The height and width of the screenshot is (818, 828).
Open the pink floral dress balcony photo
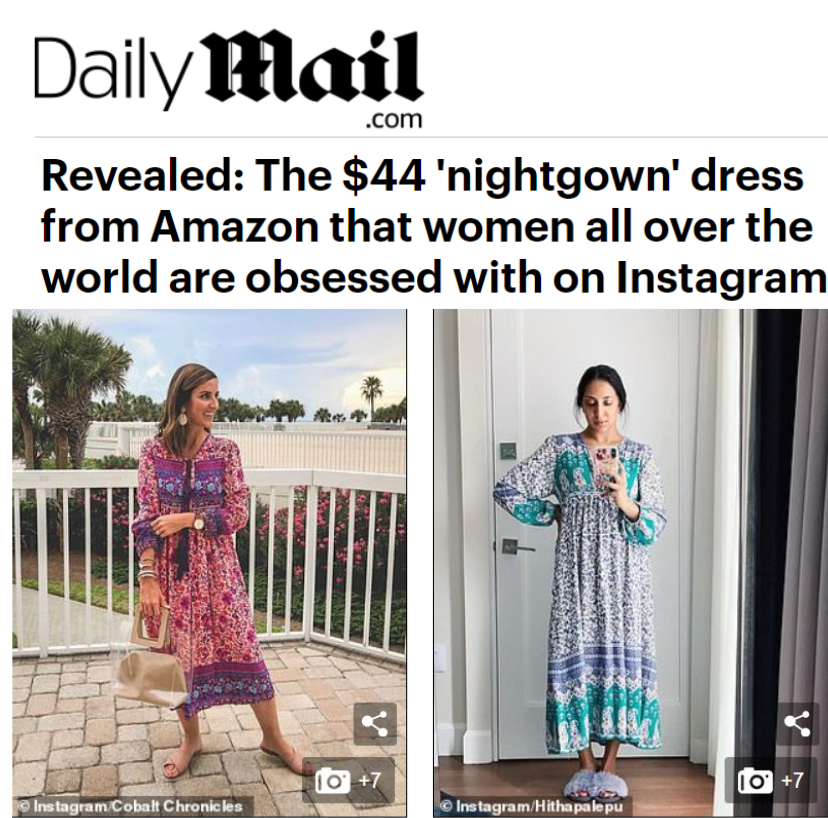coord(210,563)
